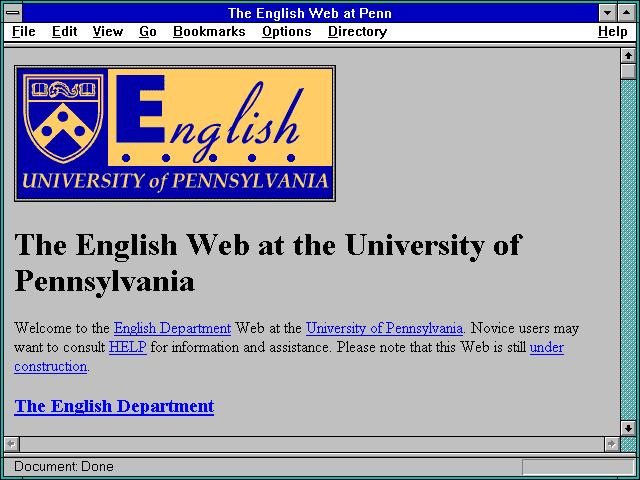This screenshot has width=640, height=480.
Task: Open the Options menu
Action: click(287, 31)
